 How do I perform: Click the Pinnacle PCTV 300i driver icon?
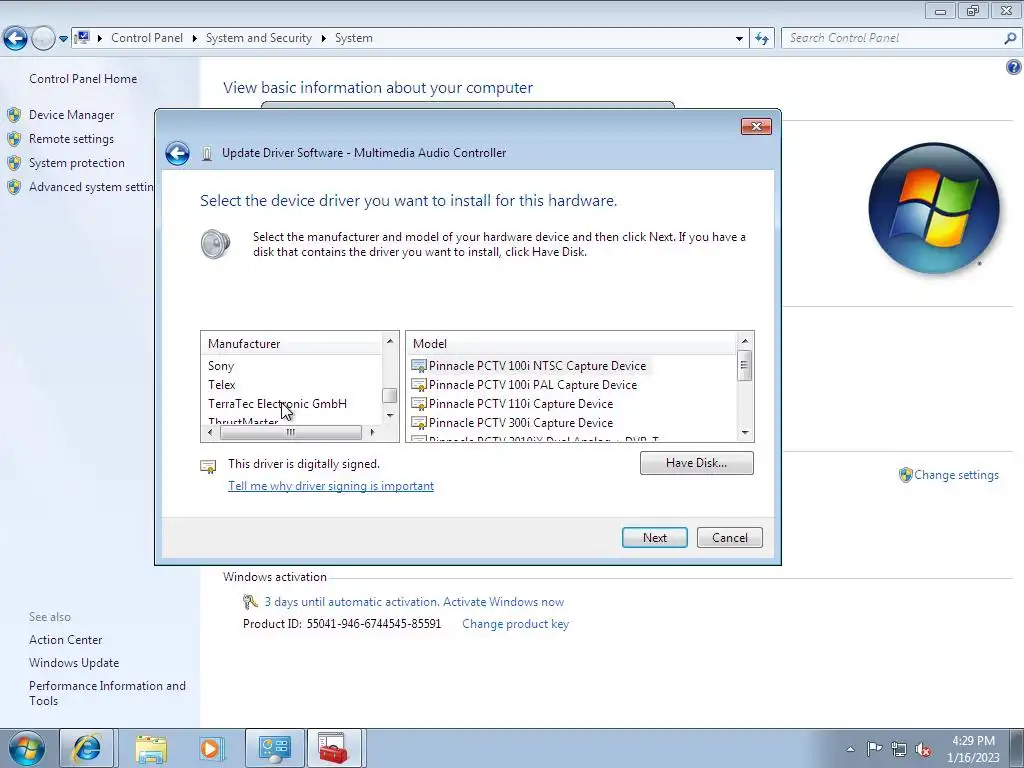click(419, 423)
